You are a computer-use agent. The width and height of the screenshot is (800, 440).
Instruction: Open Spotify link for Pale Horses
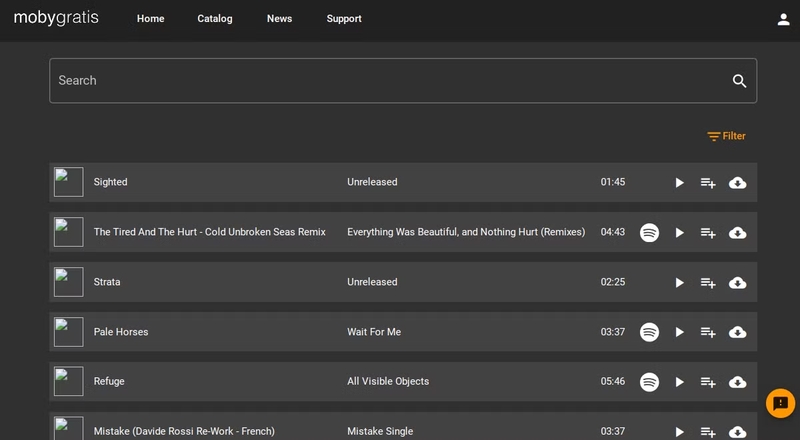coord(649,332)
